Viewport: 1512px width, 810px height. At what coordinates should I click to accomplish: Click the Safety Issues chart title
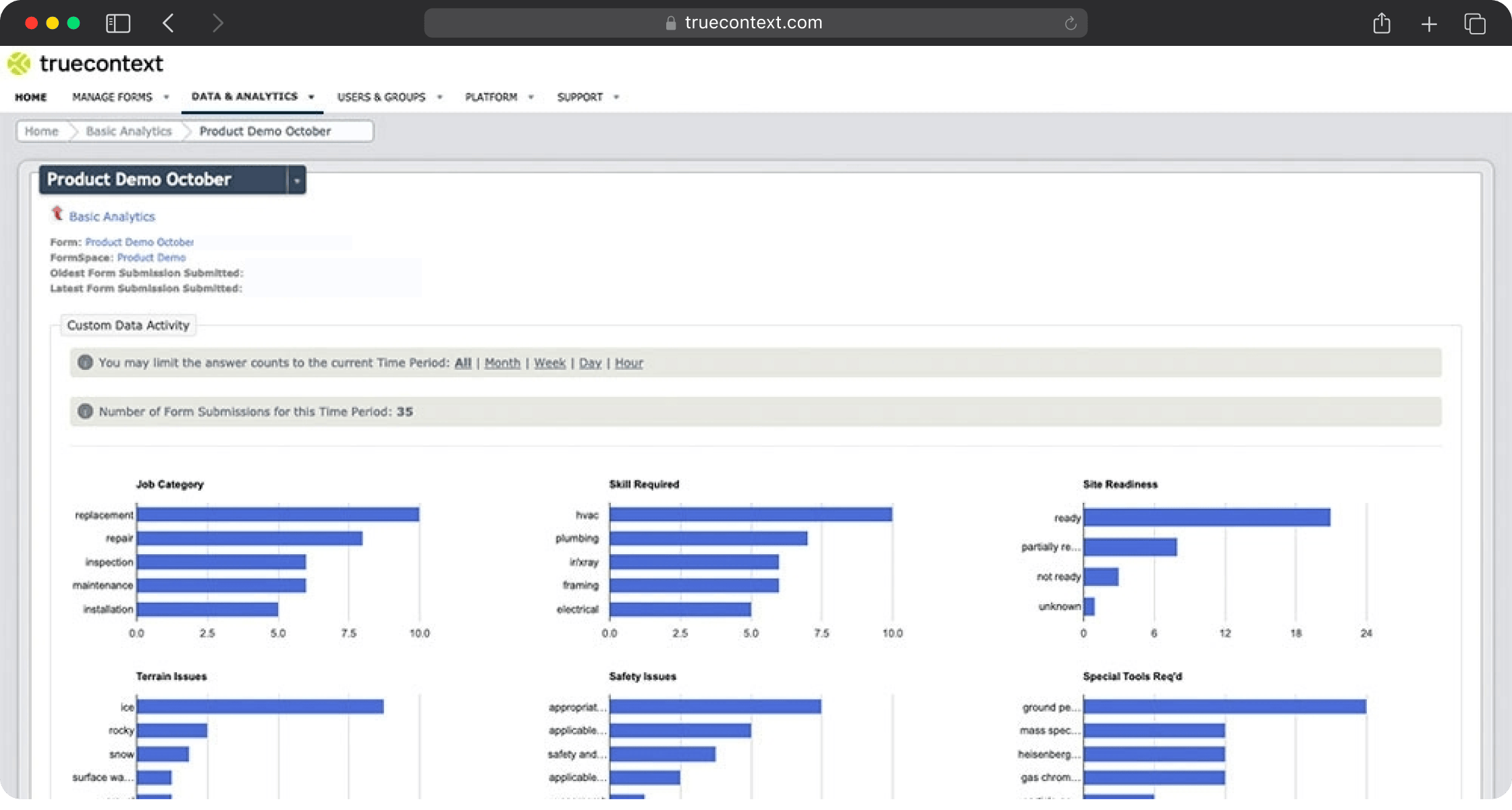643,676
